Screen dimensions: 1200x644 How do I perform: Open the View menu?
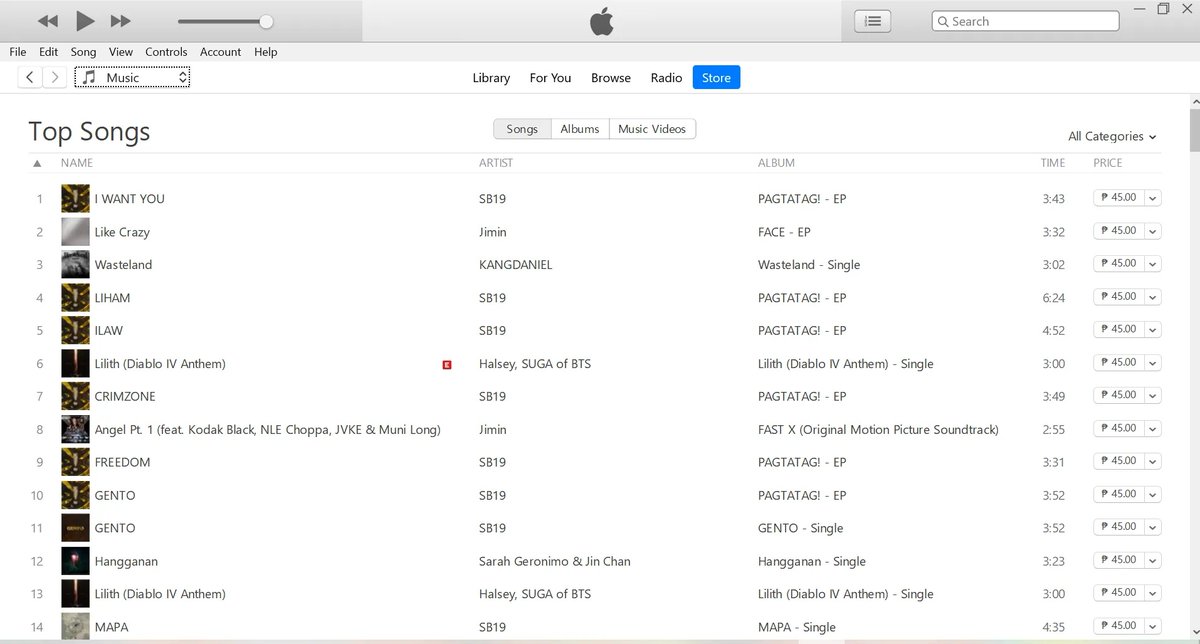click(x=121, y=52)
